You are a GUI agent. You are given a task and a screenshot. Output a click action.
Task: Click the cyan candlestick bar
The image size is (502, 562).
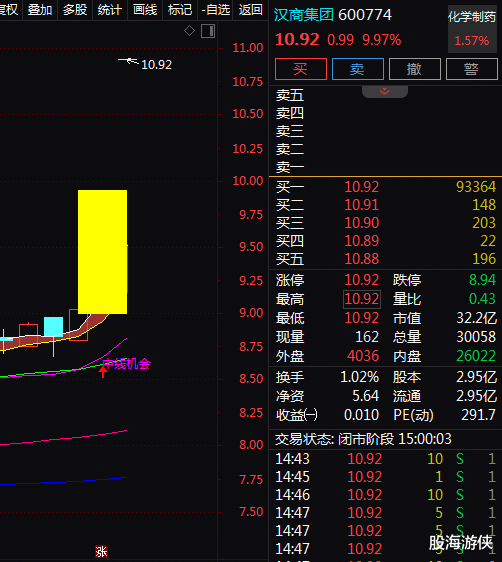[x=53, y=327]
